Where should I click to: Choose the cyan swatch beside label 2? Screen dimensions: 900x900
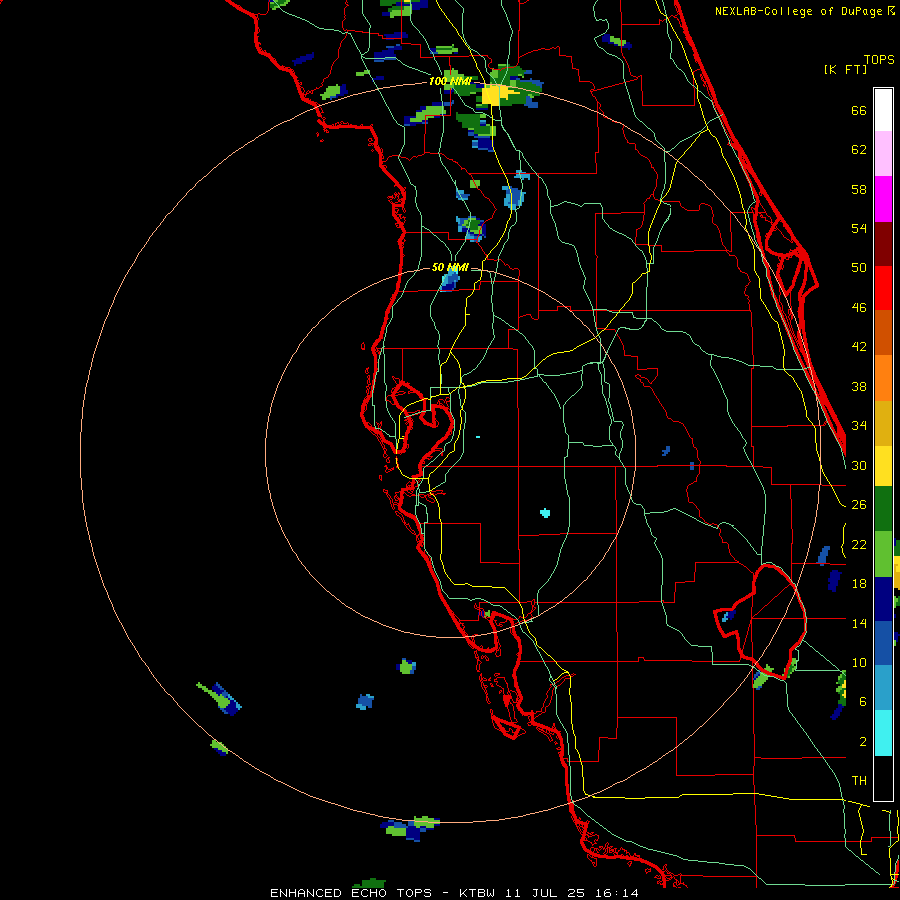[883, 733]
